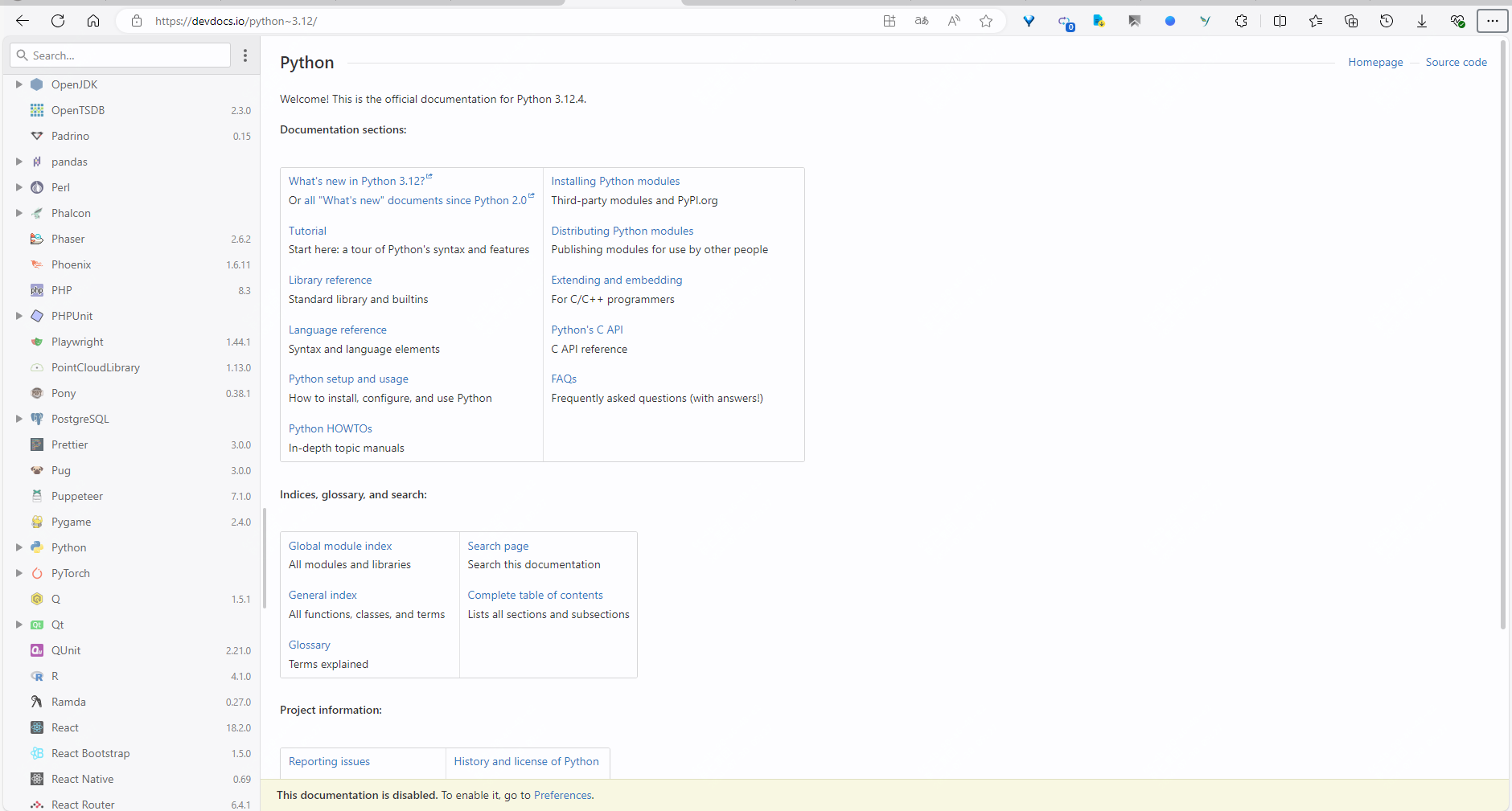Open Extending and embedding link
The image size is (1512, 811).
tap(617, 280)
